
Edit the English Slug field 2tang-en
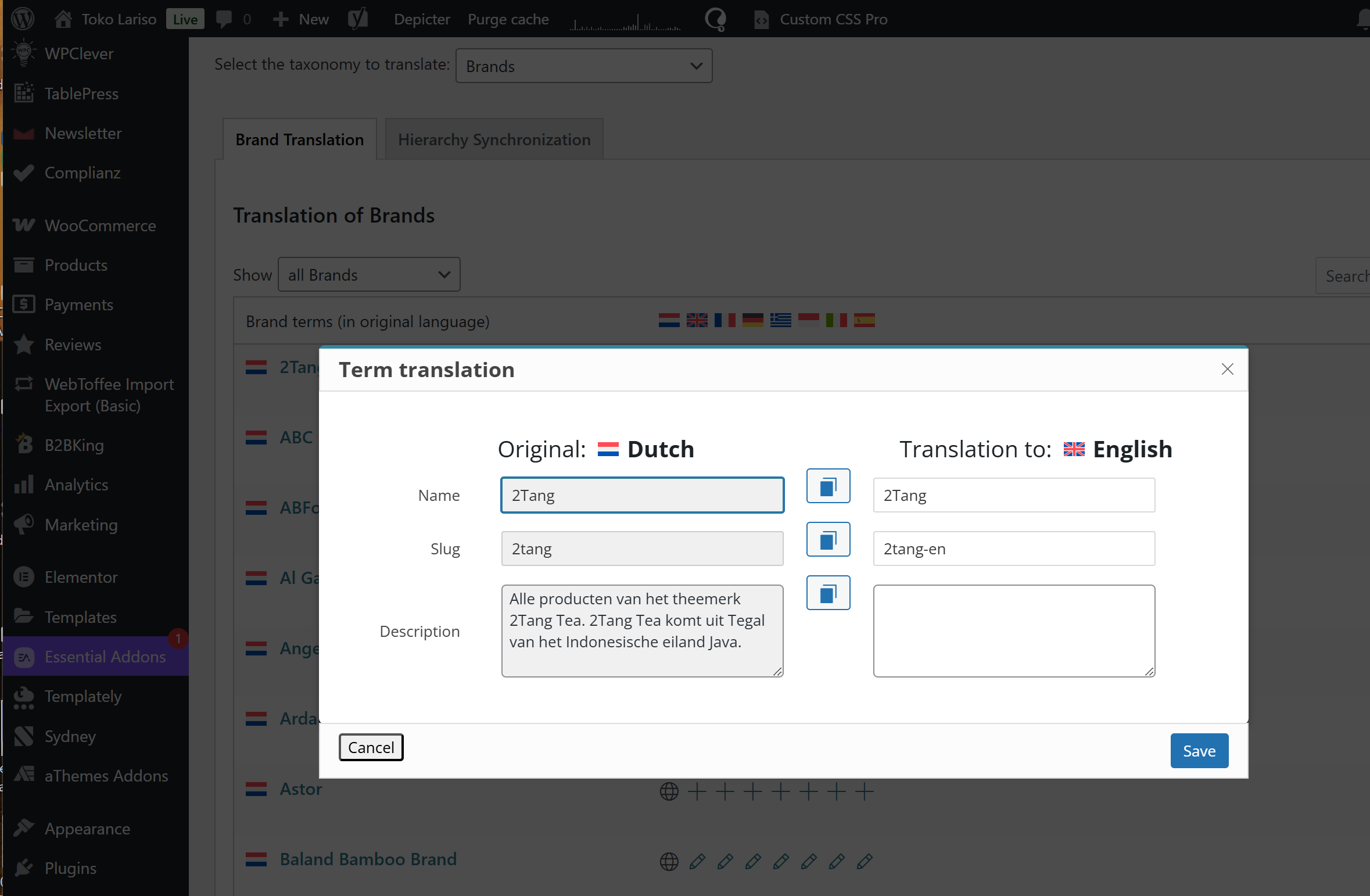click(1014, 549)
